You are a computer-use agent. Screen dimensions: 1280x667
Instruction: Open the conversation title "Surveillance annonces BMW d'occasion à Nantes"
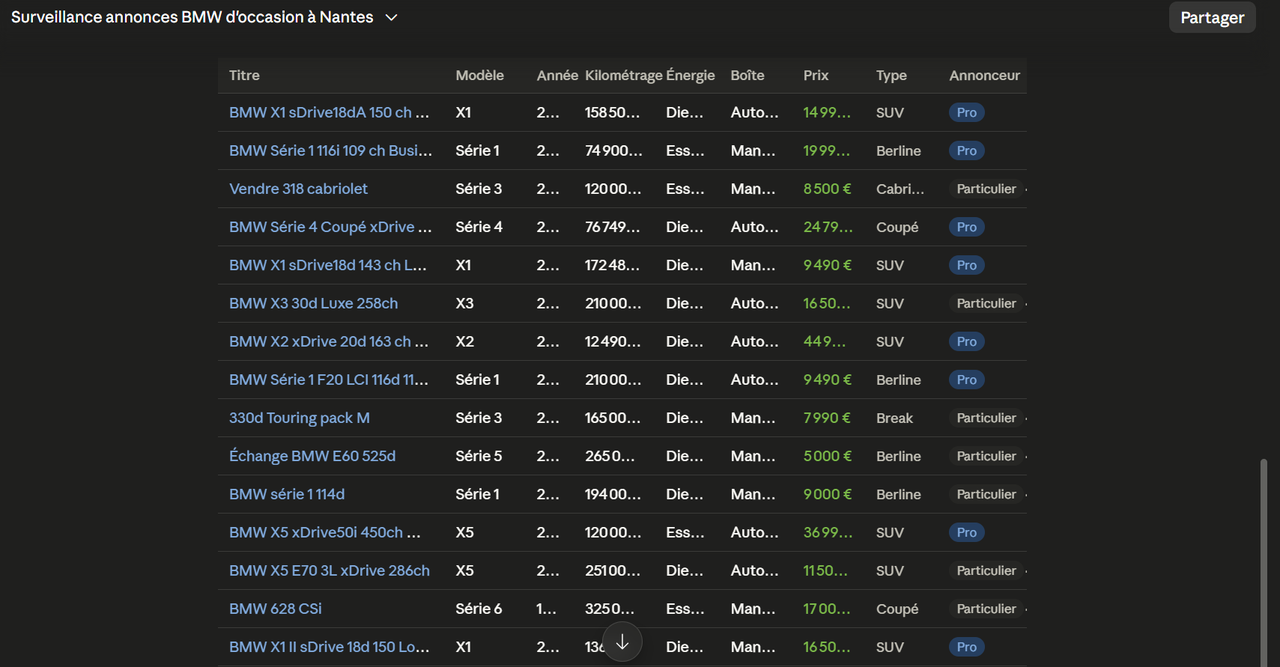tap(192, 18)
